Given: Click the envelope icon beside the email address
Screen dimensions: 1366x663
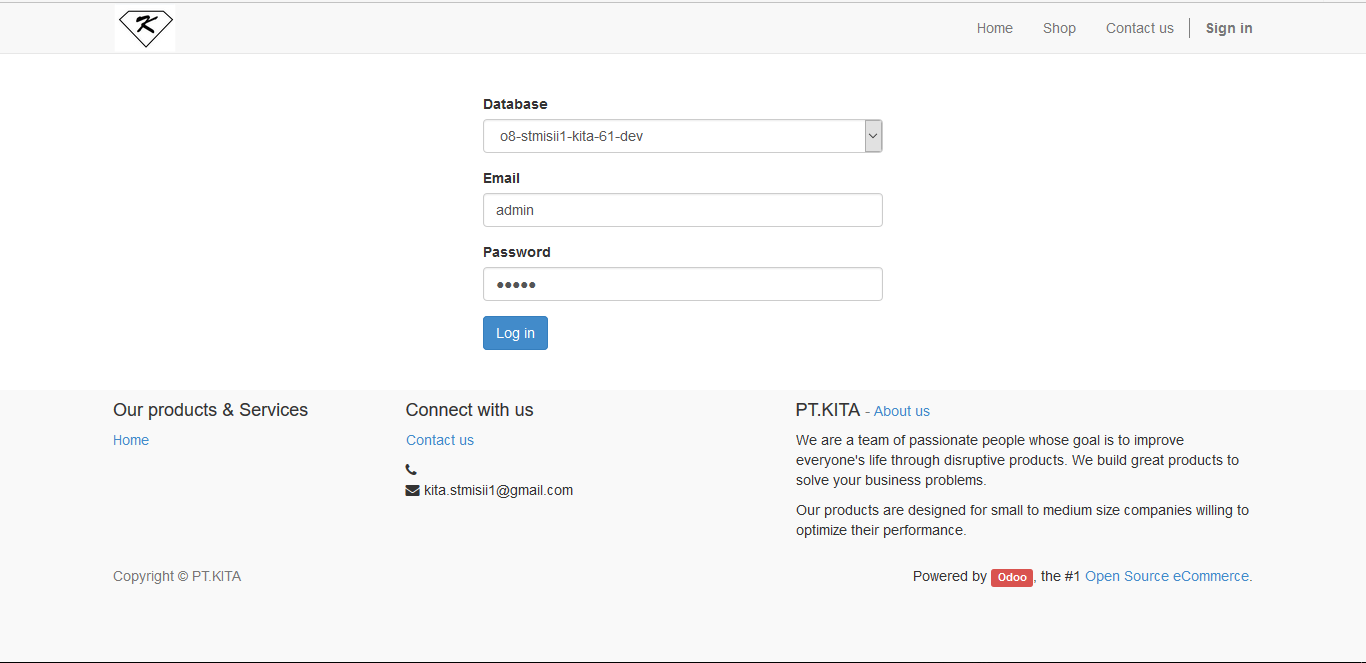Looking at the screenshot, I should [412, 490].
